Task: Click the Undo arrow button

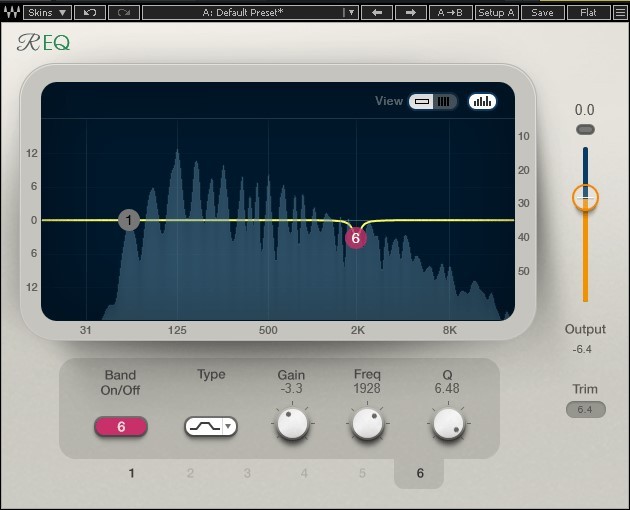Action: point(90,12)
